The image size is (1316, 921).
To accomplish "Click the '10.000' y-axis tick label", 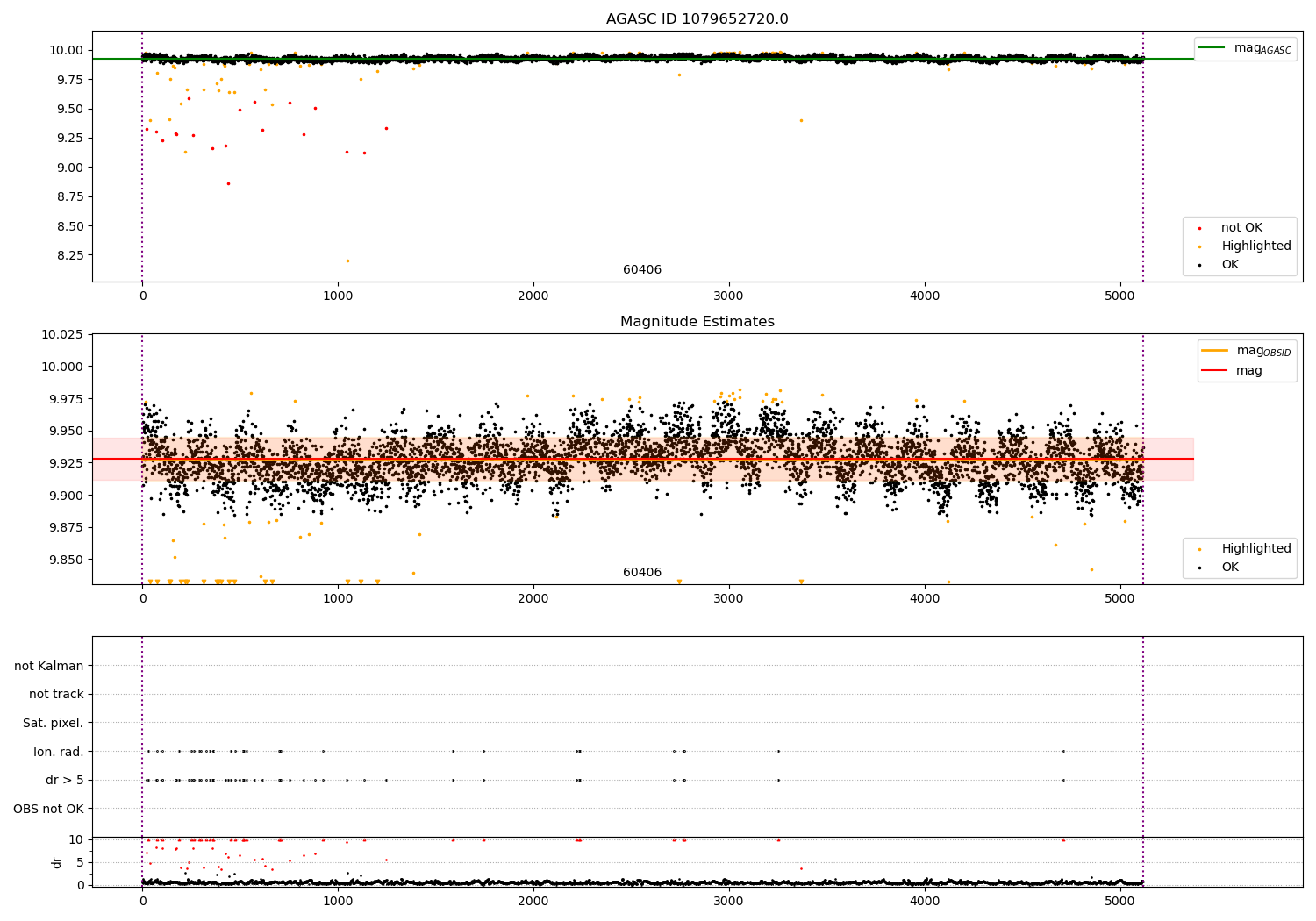I will (63, 367).
